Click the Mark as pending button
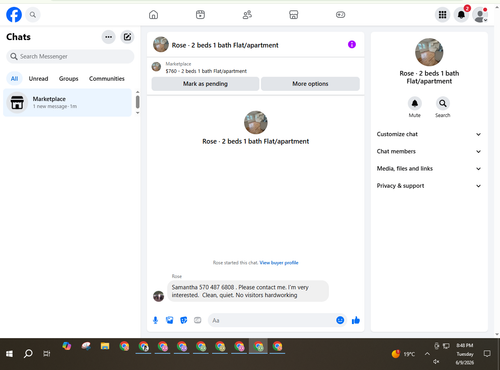The height and width of the screenshot is (370, 500). click(x=205, y=84)
